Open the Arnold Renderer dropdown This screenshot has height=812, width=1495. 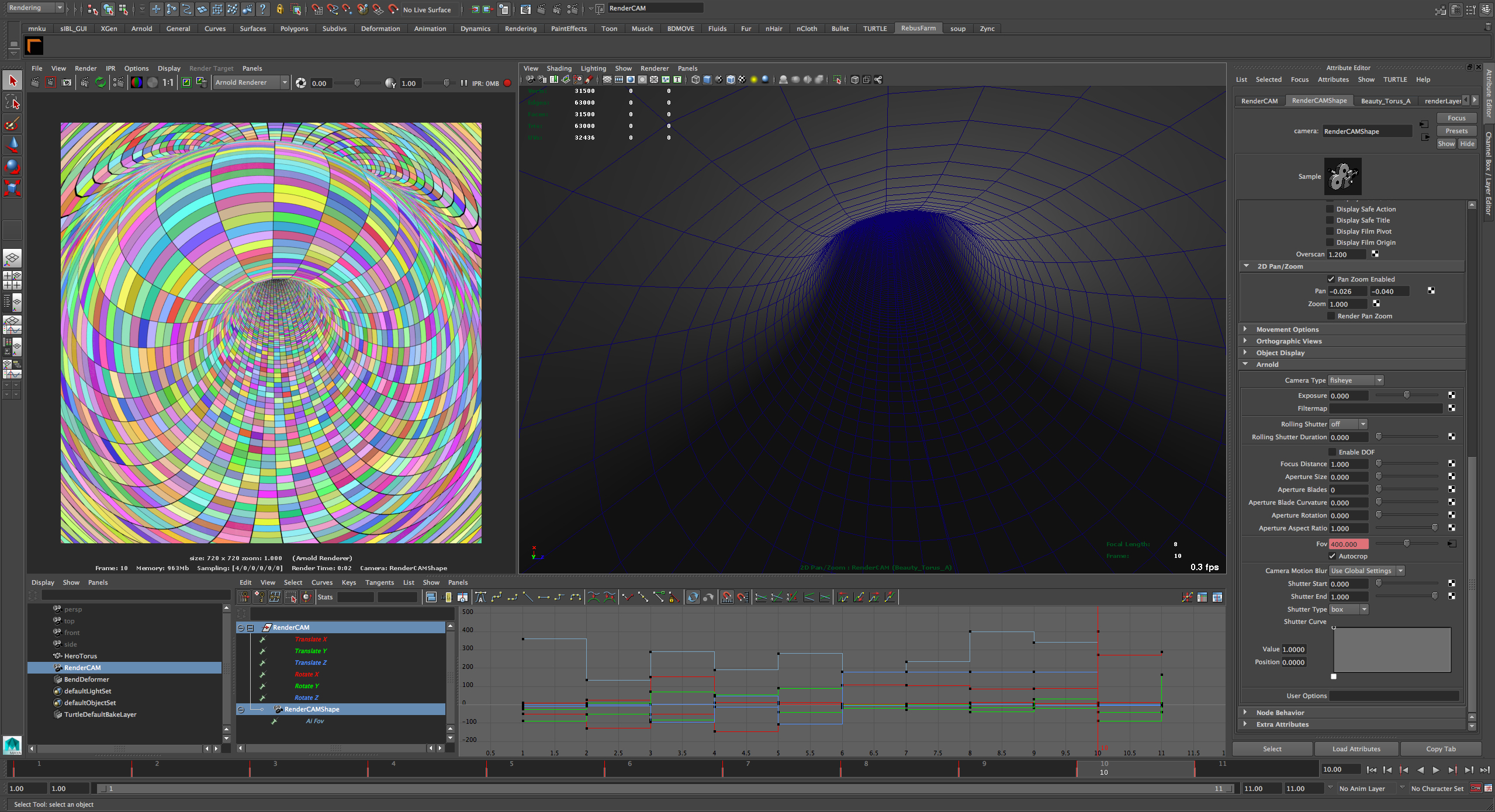tap(251, 83)
